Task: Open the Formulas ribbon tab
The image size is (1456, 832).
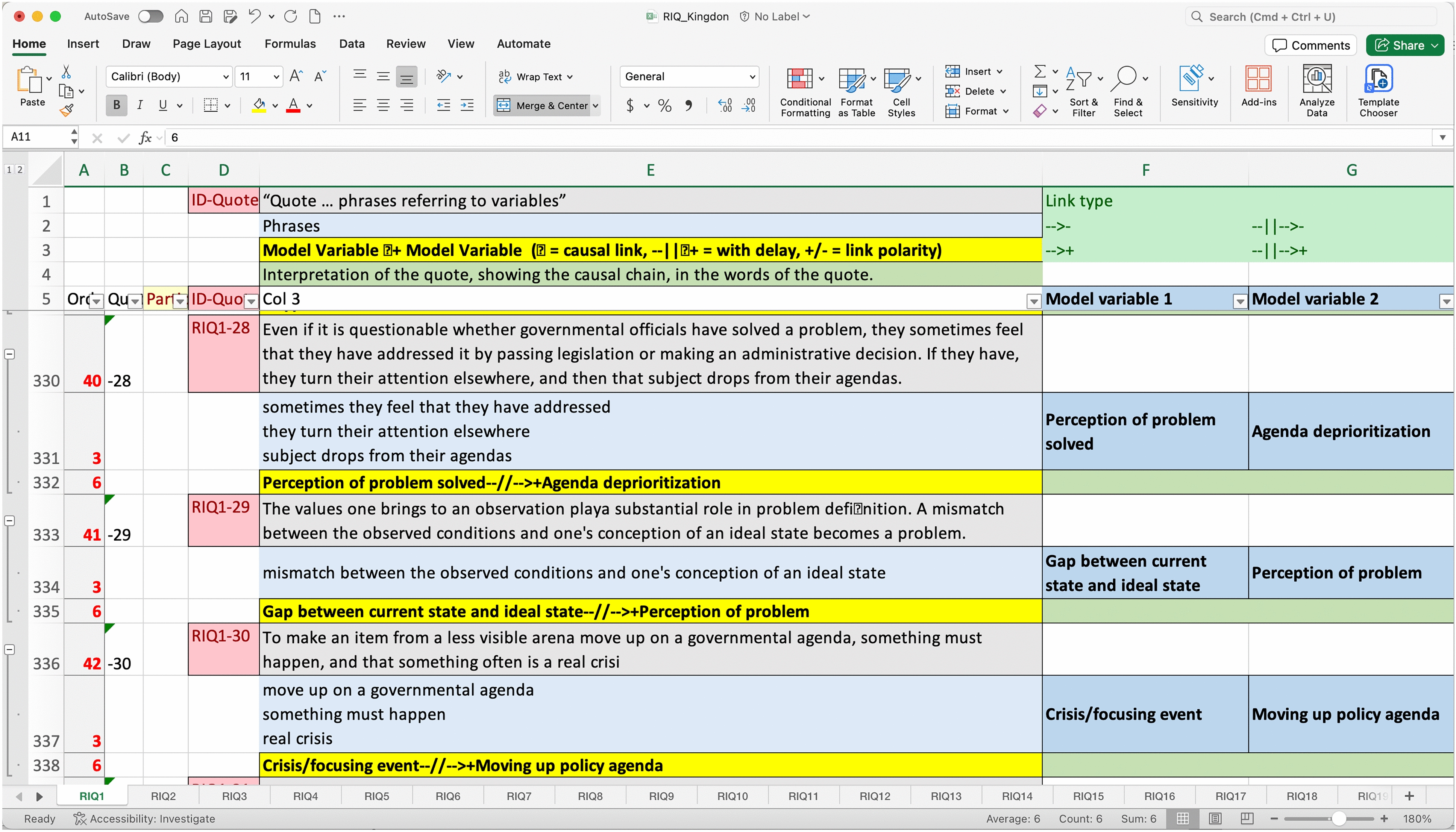Action: (290, 44)
